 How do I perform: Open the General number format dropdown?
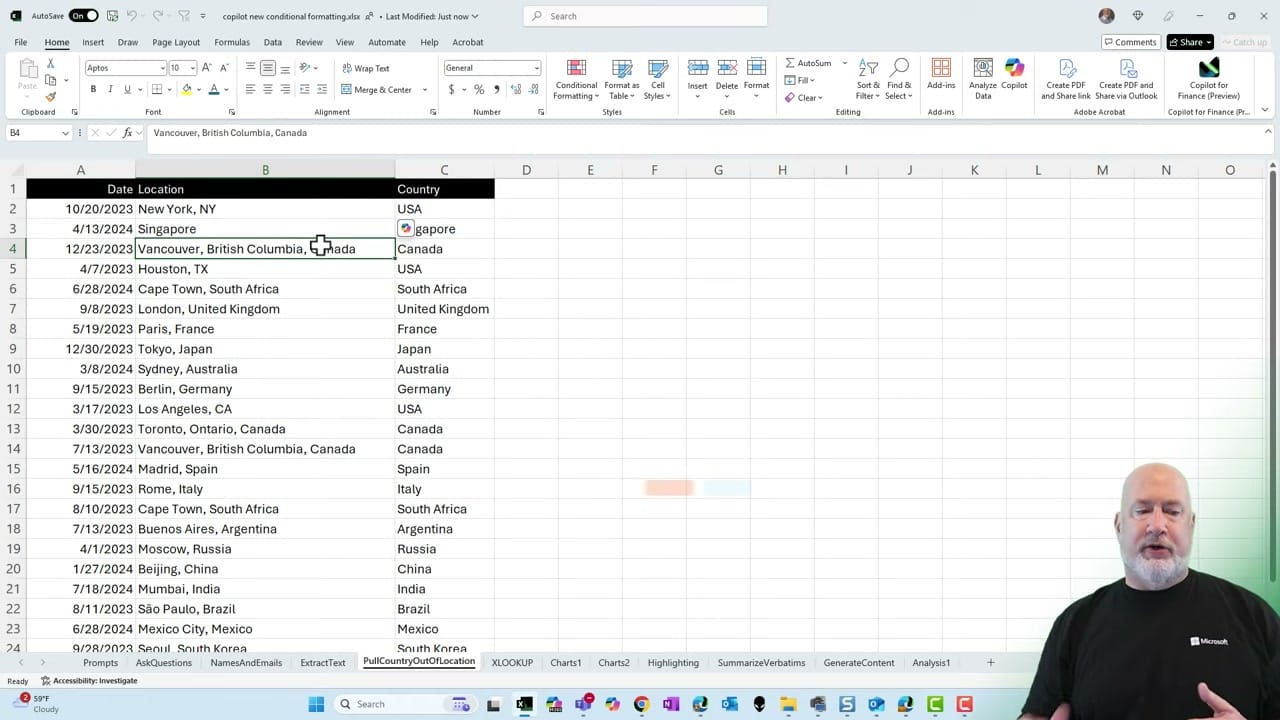(x=535, y=68)
